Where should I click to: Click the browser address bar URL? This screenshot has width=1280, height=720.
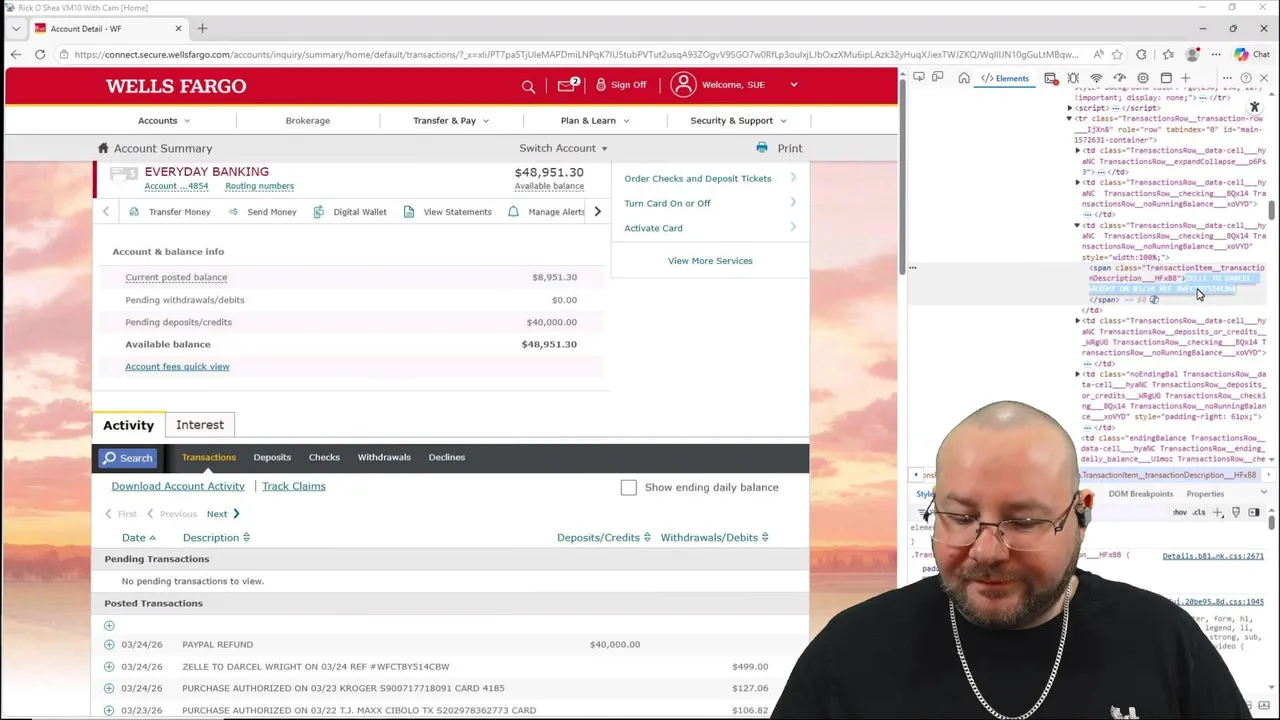point(575,55)
